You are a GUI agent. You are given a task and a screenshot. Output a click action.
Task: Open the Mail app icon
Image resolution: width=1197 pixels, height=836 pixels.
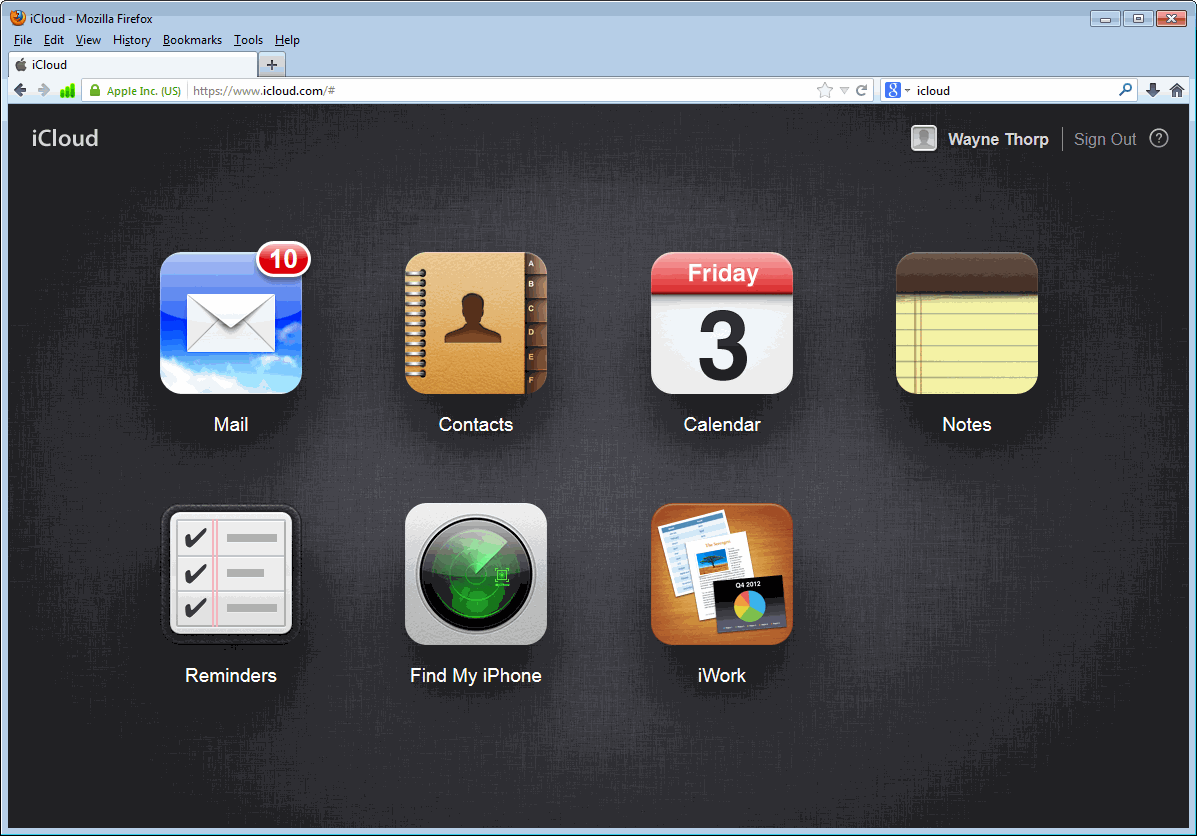[231, 323]
